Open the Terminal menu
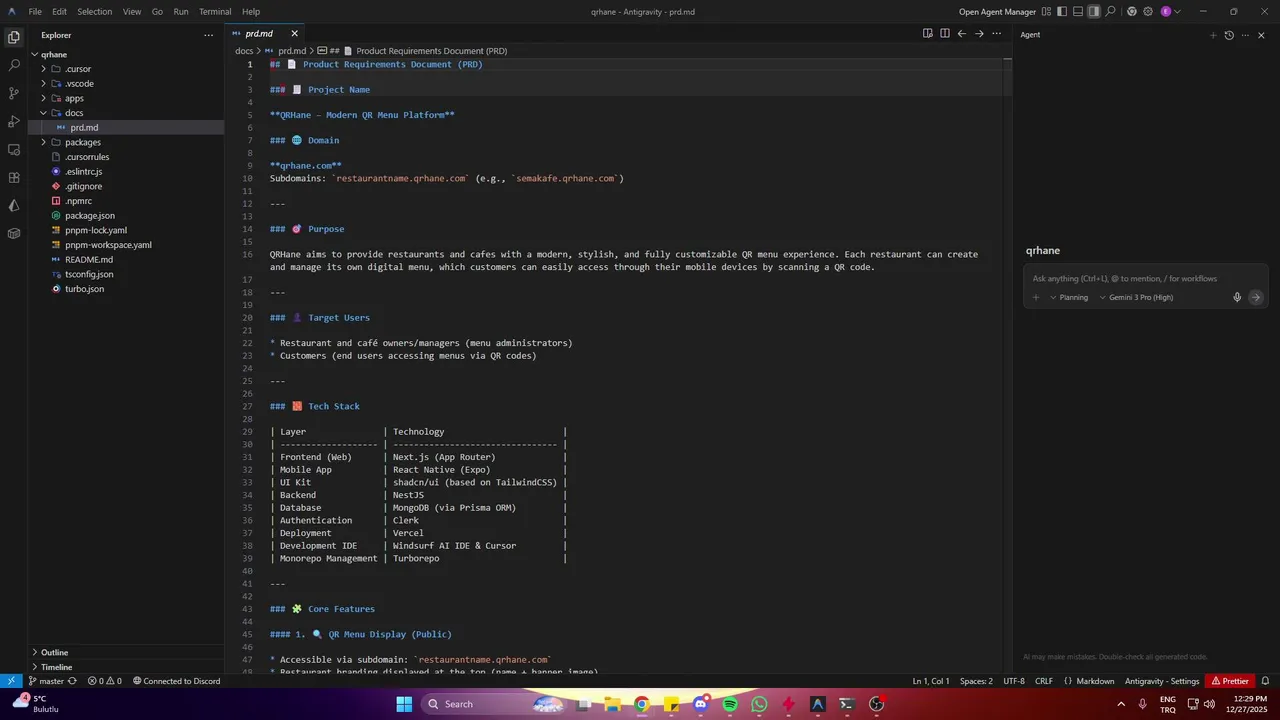This screenshot has width=1280, height=720. pyautogui.click(x=215, y=12)
